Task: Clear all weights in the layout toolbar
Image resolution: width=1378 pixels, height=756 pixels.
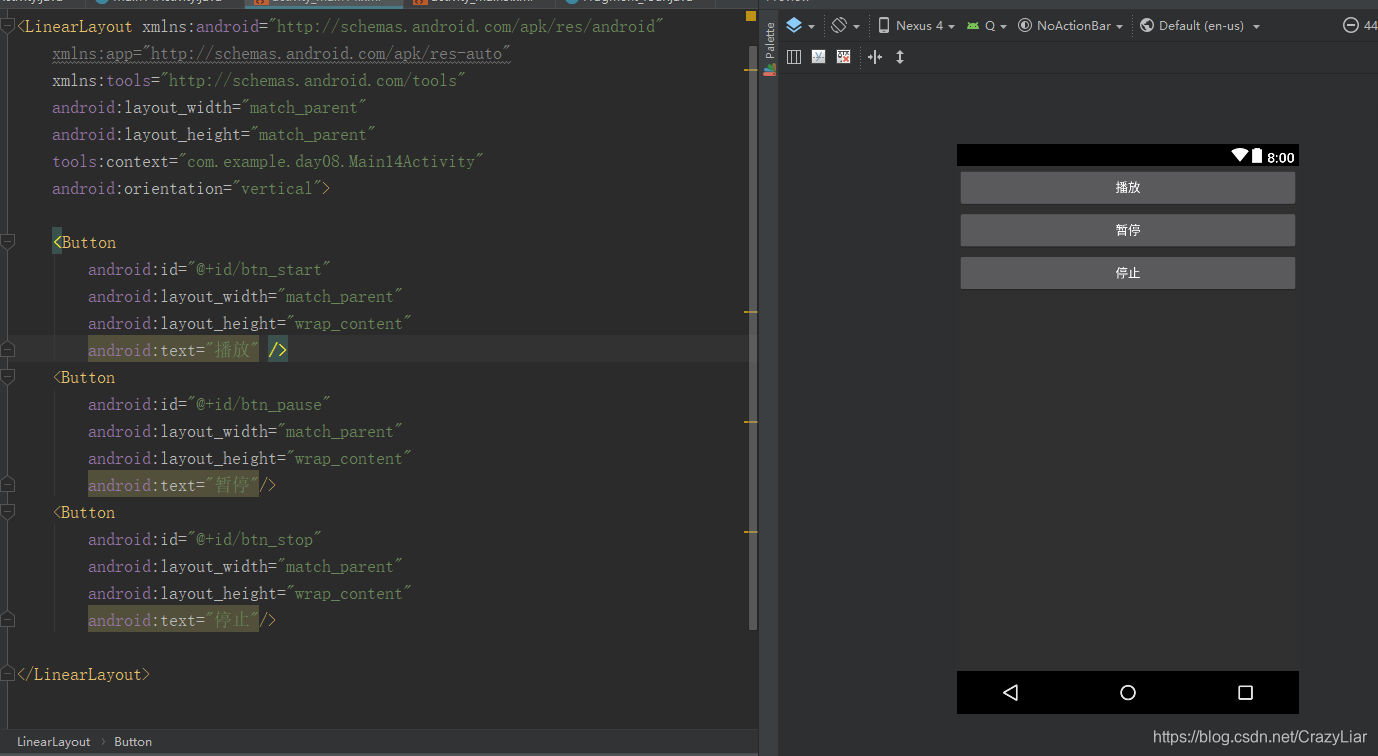Action: click(844, 57)
